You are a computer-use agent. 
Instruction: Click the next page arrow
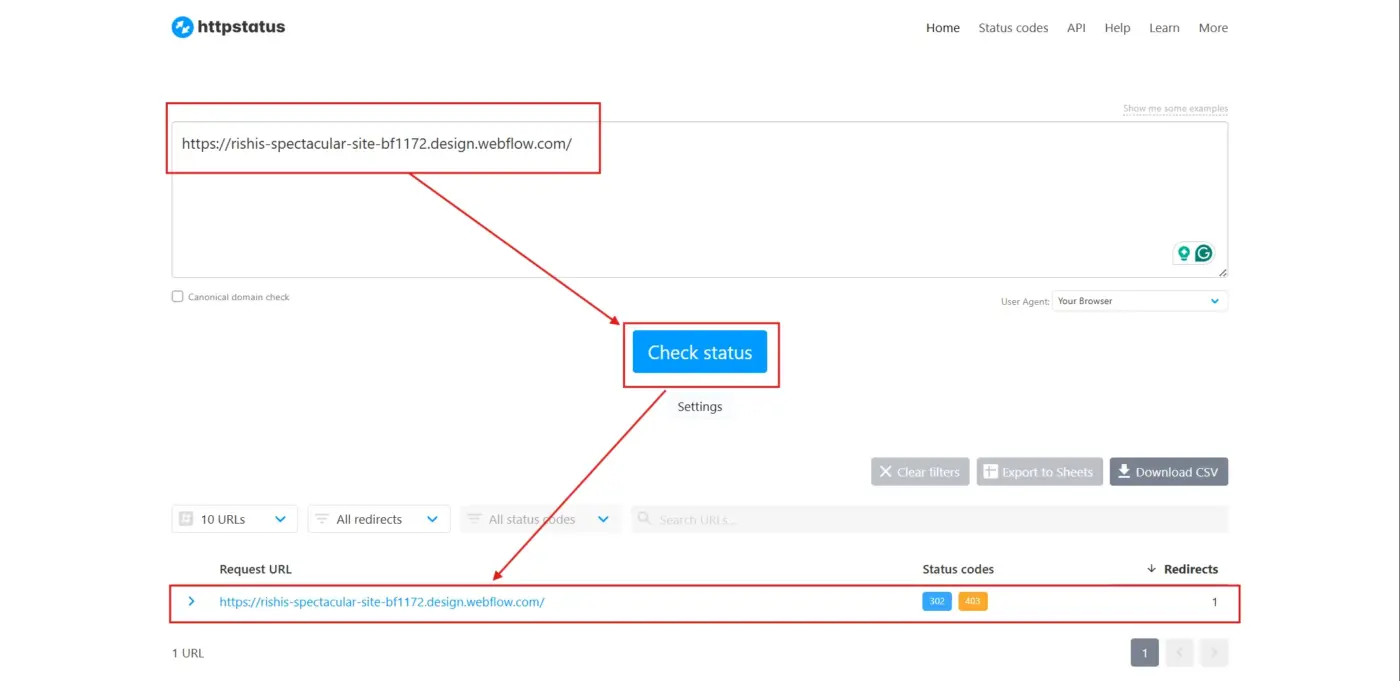tap(1214, 653)
